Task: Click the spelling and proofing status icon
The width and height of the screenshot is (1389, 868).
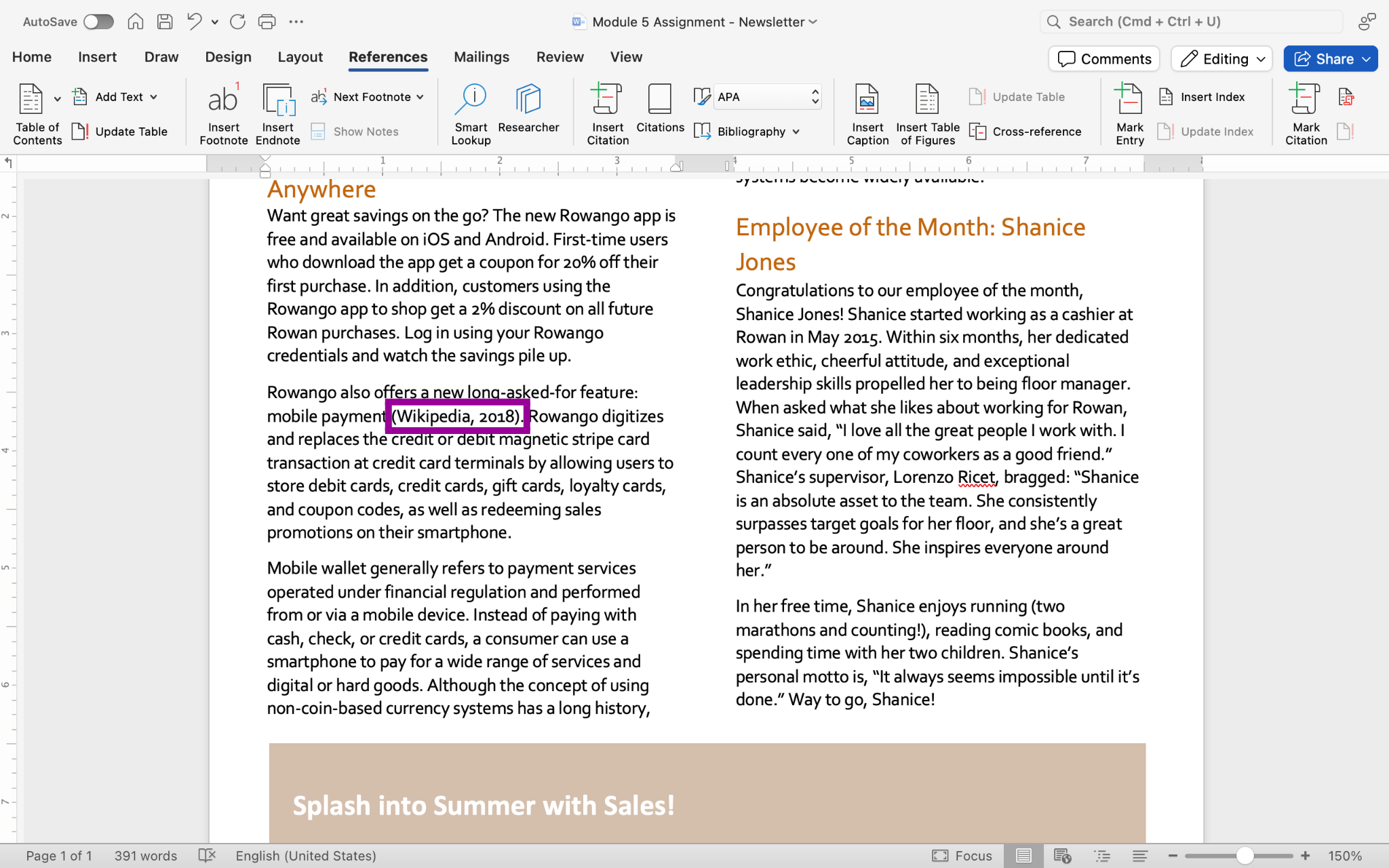Action: point(207,856)
